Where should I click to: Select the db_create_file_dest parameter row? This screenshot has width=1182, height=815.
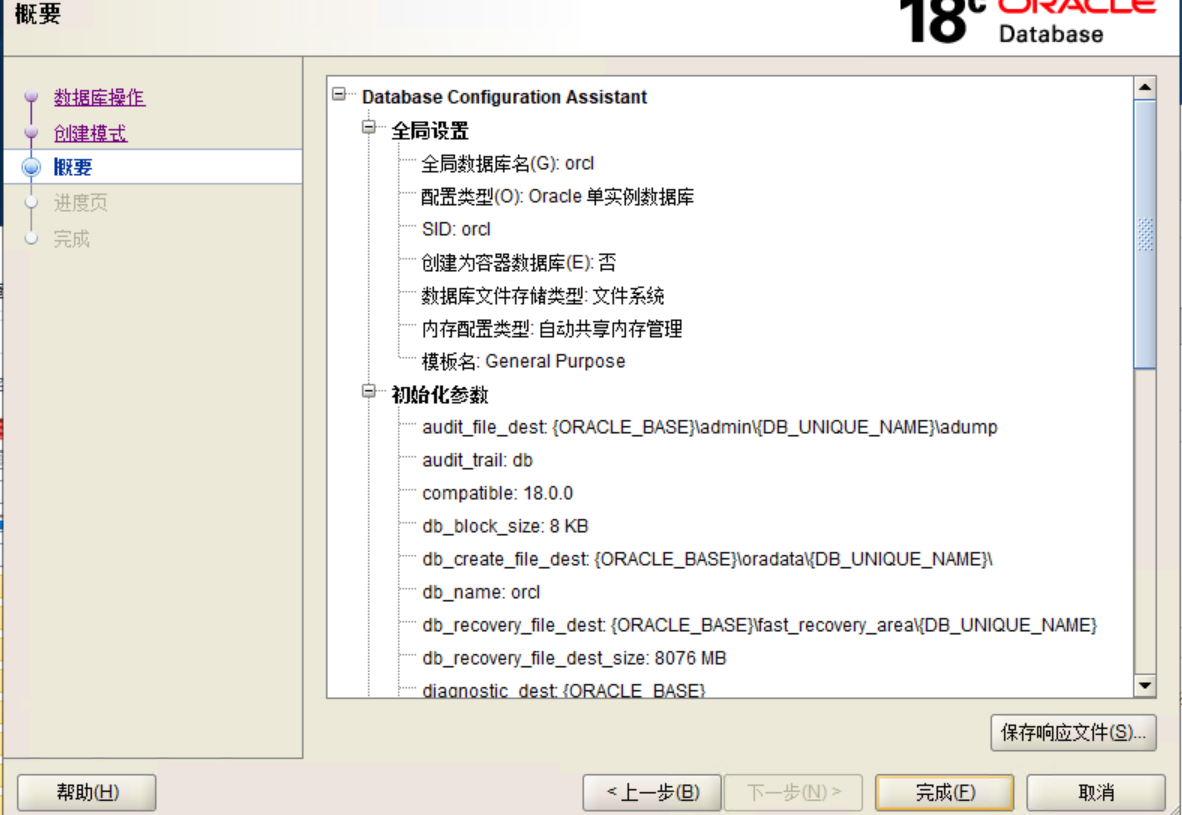coord(707,559)
